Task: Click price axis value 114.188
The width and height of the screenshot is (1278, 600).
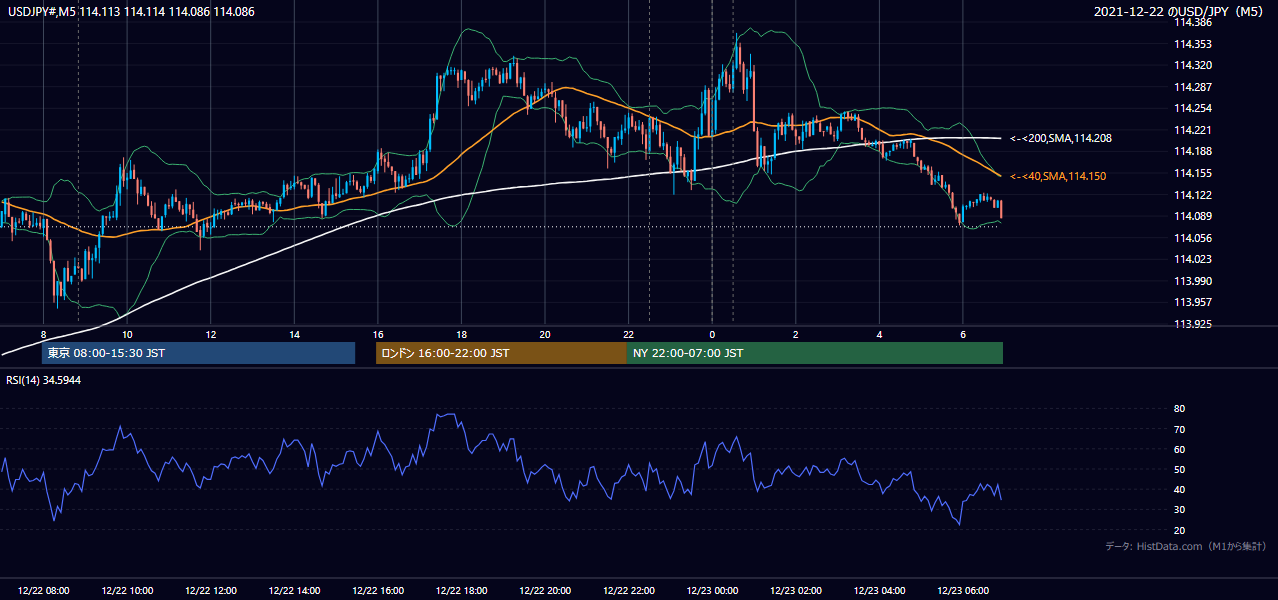Action: click(x=1193, y=151)
